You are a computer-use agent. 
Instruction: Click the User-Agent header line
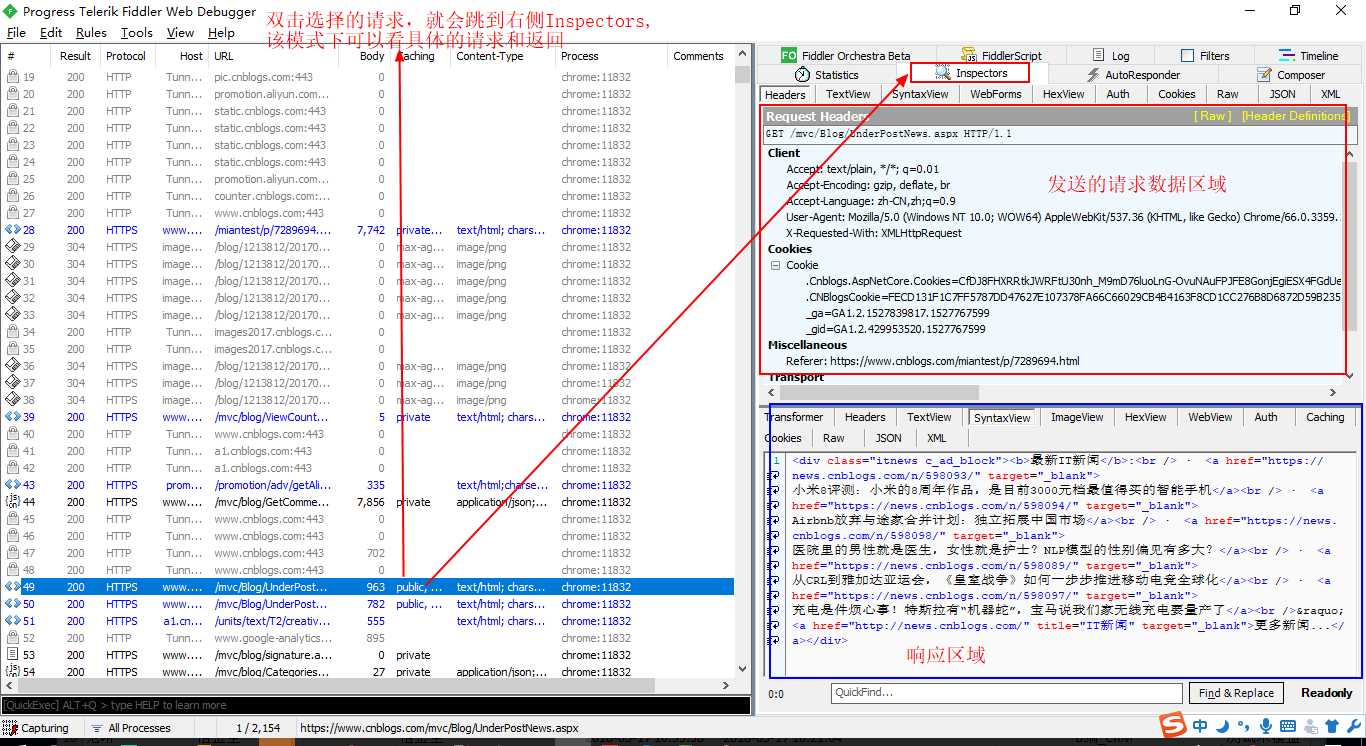(x=1063, y=217)
